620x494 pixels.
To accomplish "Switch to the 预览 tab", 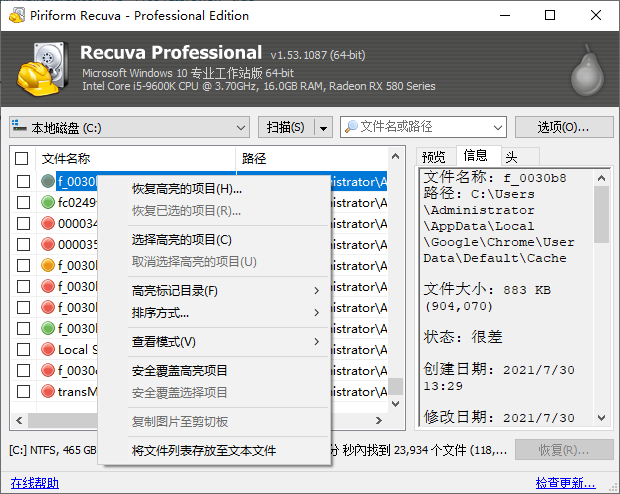I will pos(434,157).
